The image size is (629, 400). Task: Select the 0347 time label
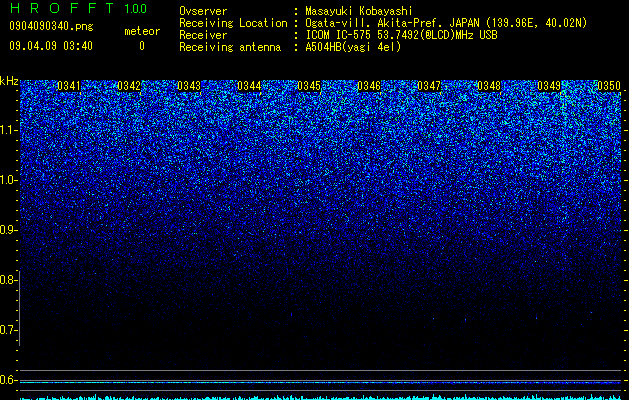click(429, 86)
